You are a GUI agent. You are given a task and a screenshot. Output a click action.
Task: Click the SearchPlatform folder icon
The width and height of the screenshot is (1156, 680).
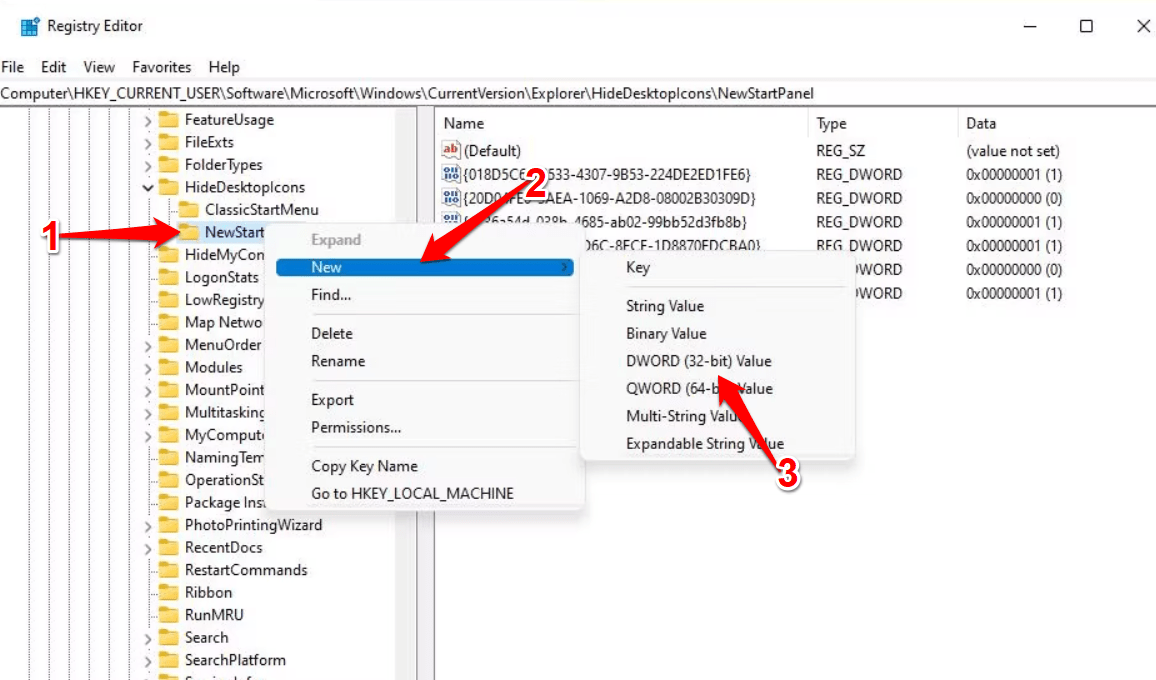click(169, 660)
